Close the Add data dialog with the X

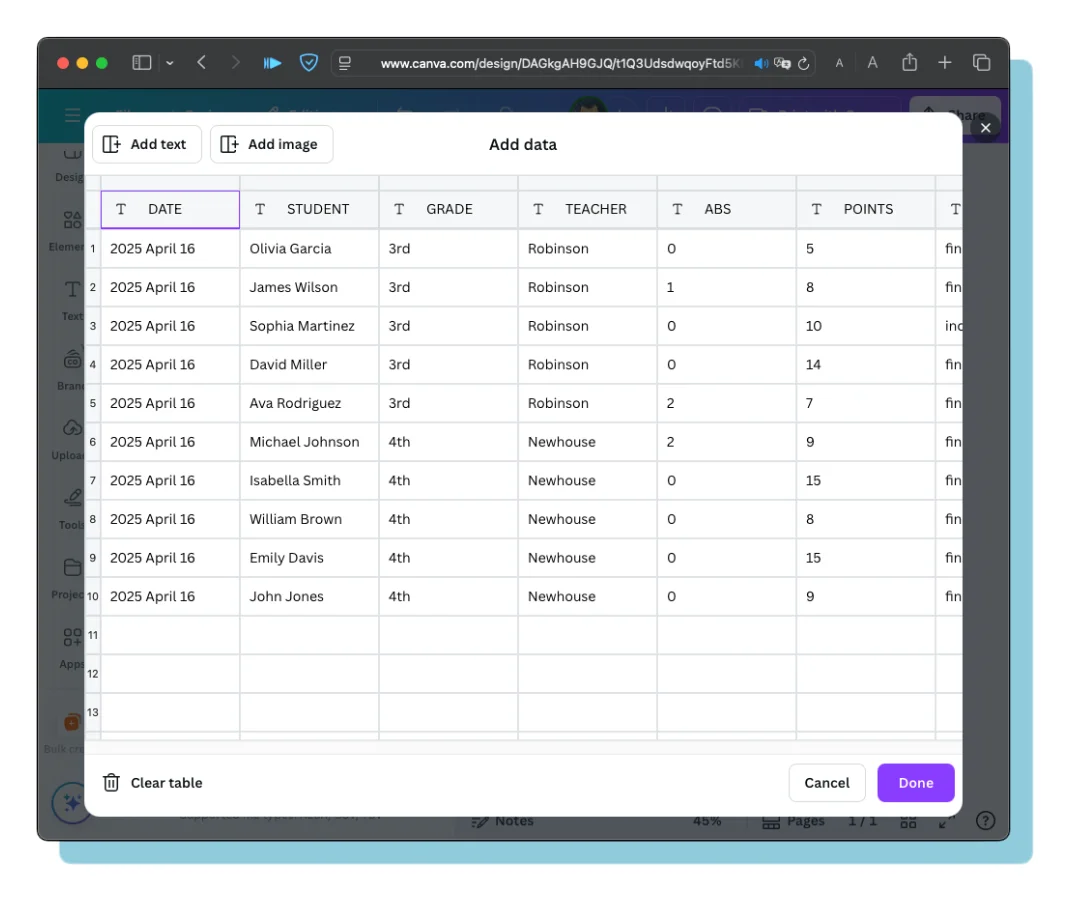985,128
